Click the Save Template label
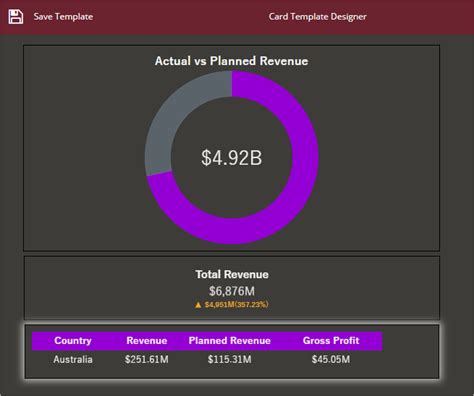This screenshot has width=474, height=396. pos(63,17)
